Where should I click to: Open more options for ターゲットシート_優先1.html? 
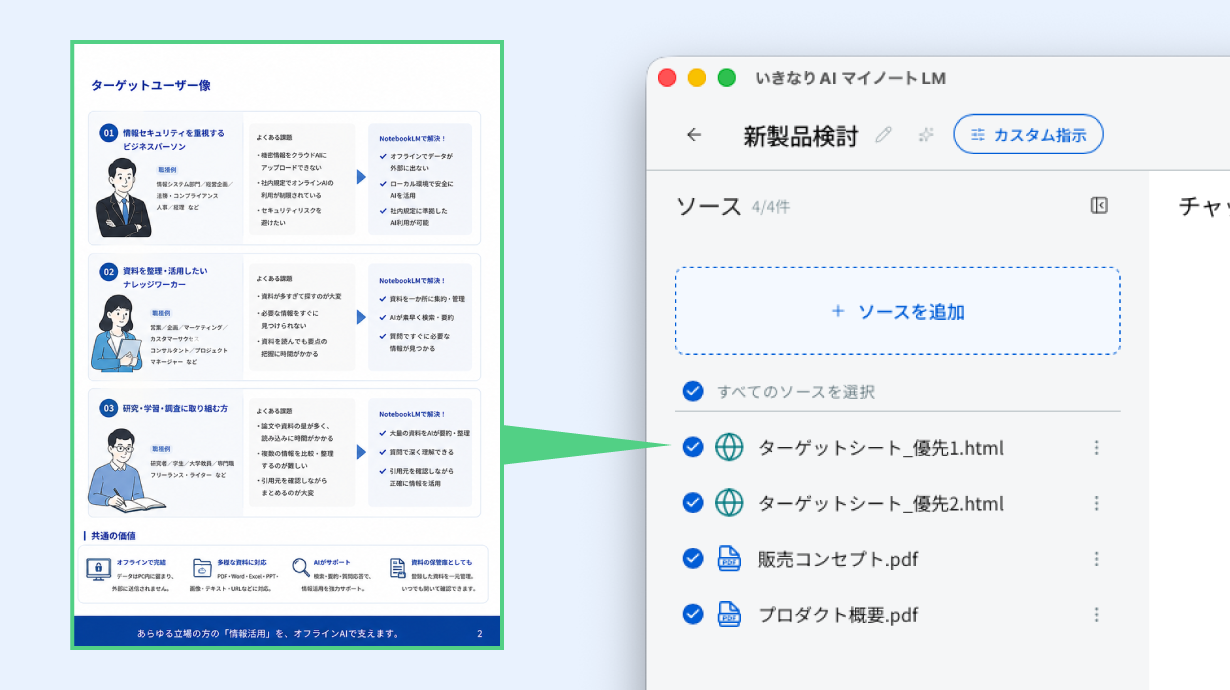pyautogui.click(x=1097, y=447)
